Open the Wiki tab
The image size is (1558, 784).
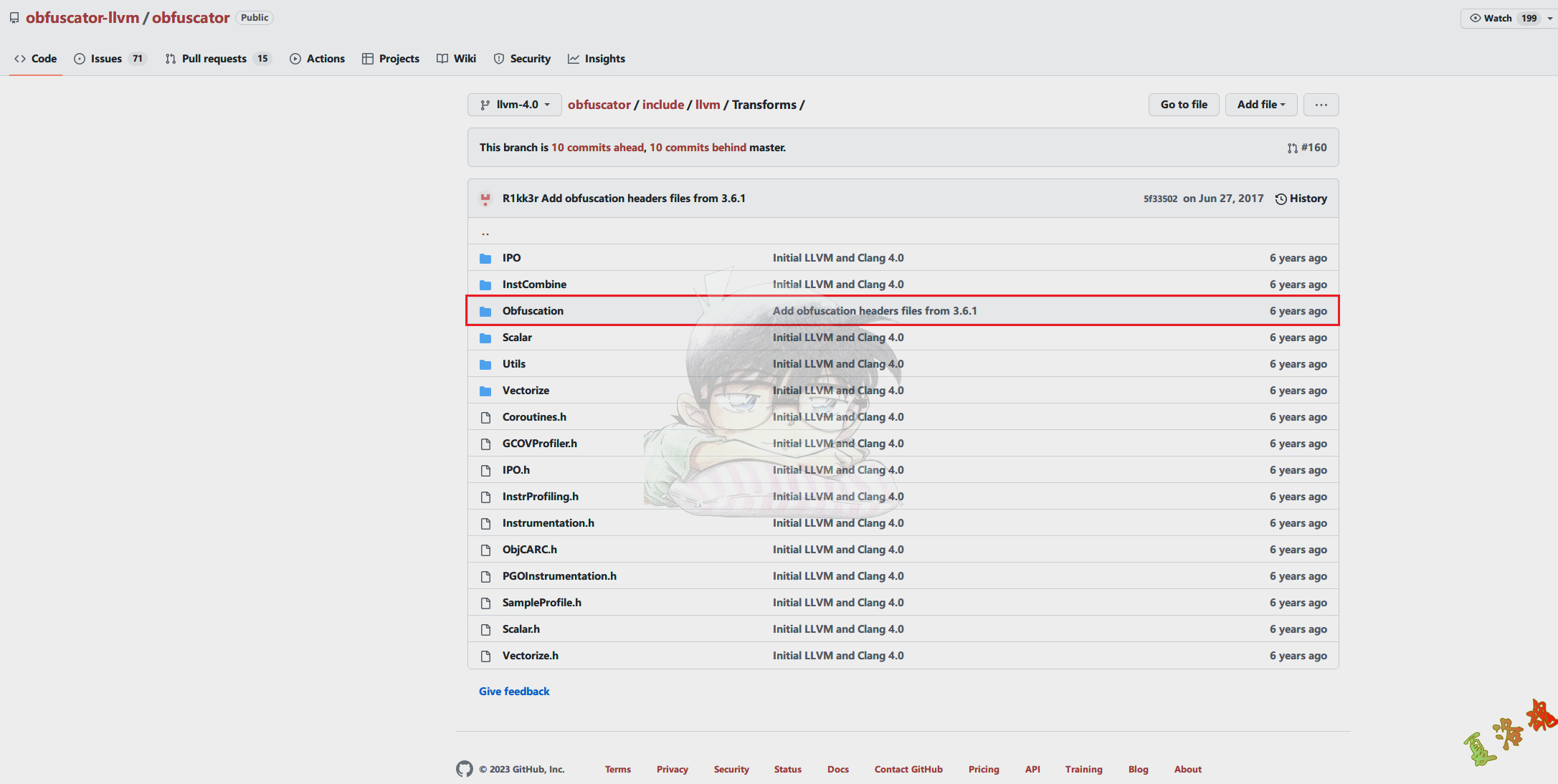[456, 59]
